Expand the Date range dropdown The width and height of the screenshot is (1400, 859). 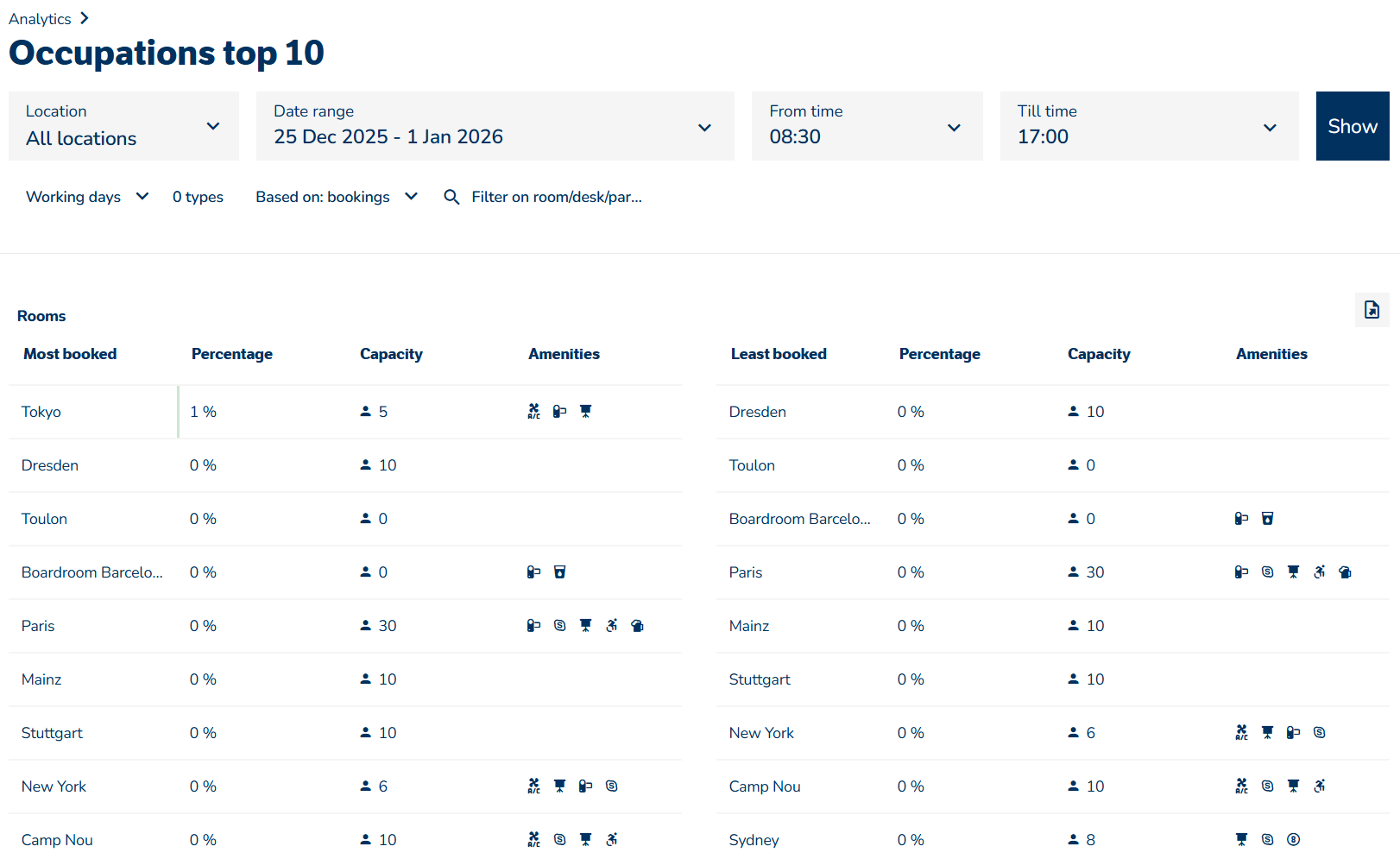click(x=495, y=127)
